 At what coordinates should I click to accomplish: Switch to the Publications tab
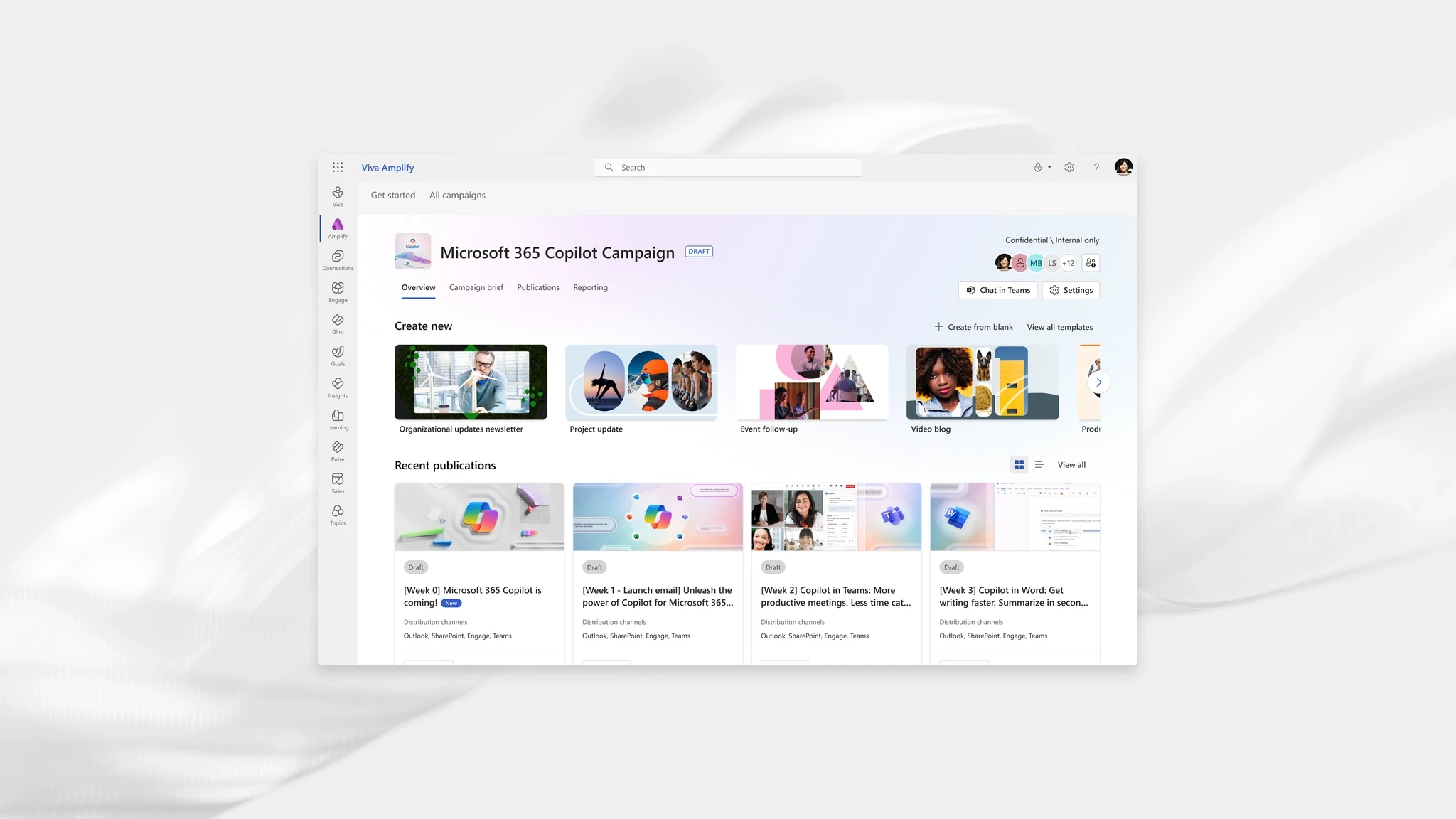[x=538, y=288]
